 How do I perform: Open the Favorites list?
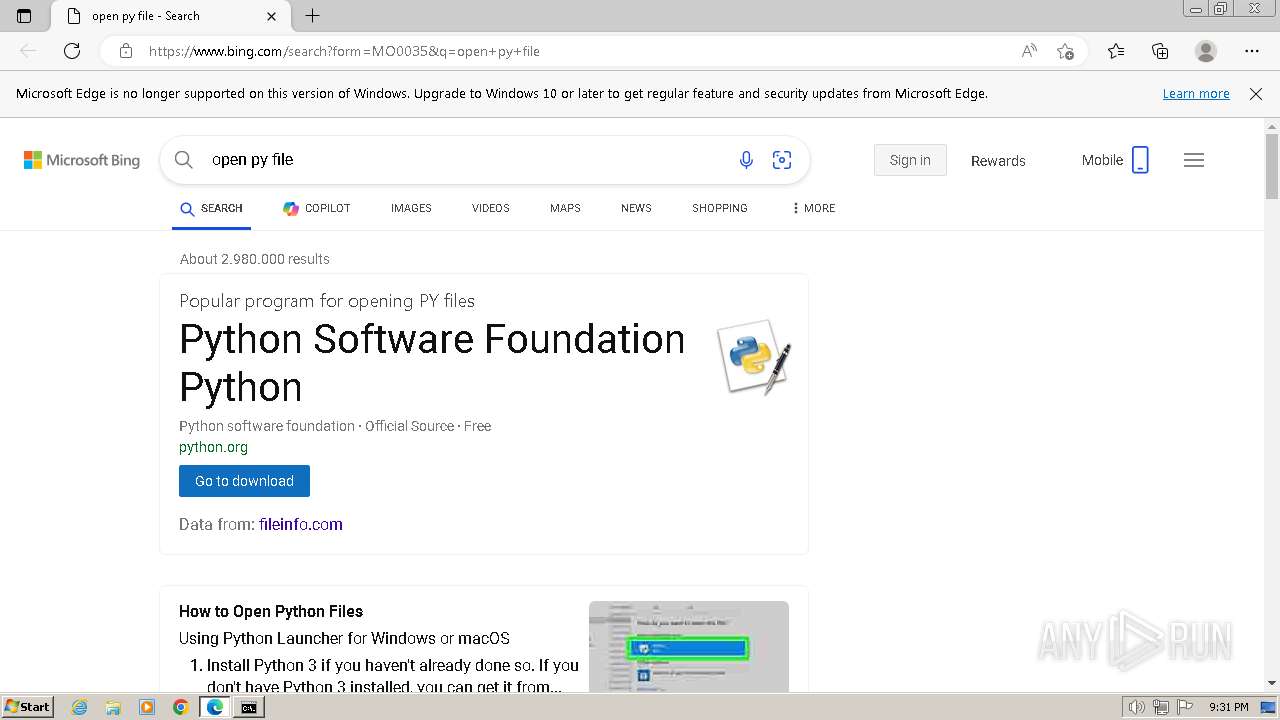pos(1116,51)
